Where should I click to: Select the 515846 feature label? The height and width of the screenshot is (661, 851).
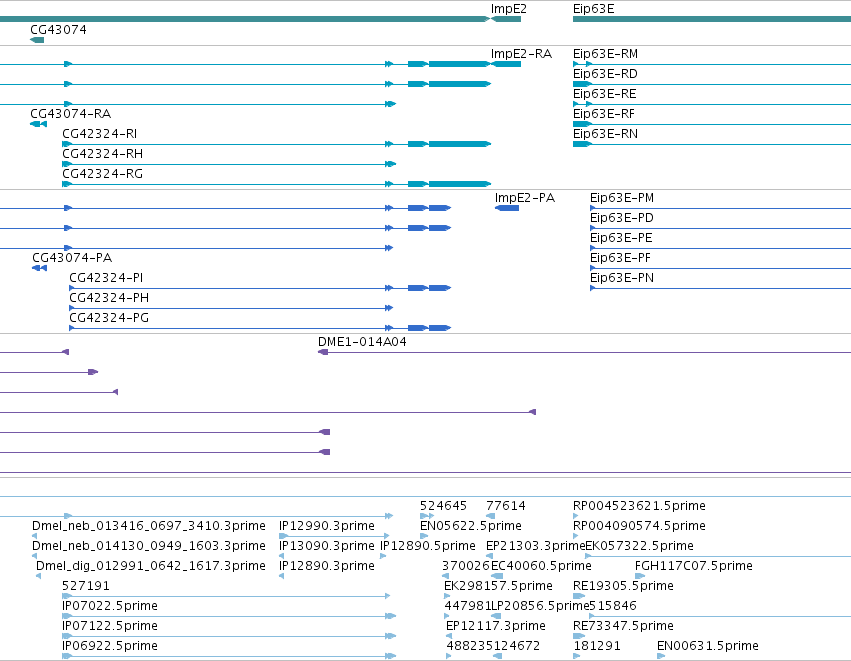613,606
